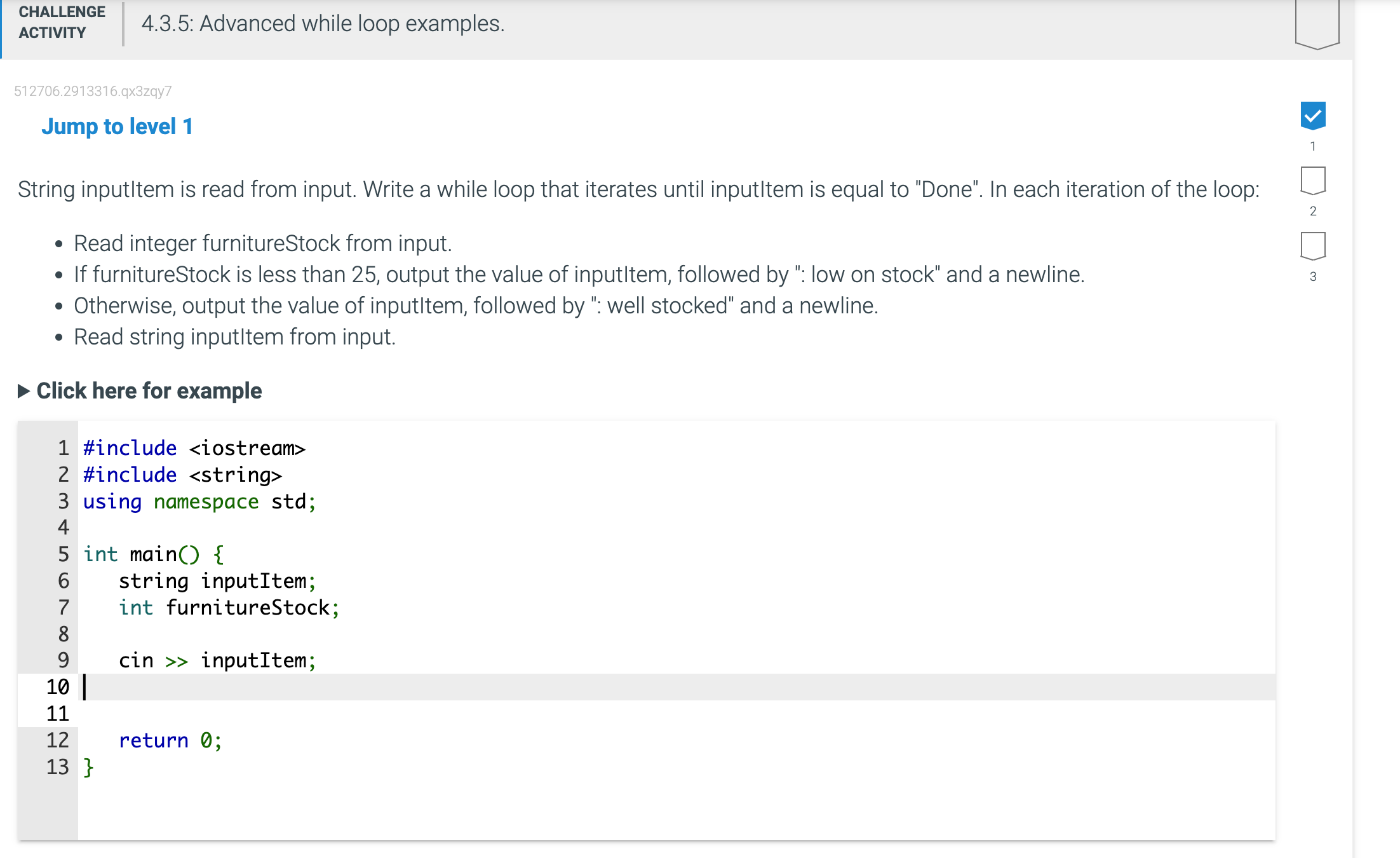Click the activity completion badge in header
Screen dimensions: 1400x858
point(1317,24)
